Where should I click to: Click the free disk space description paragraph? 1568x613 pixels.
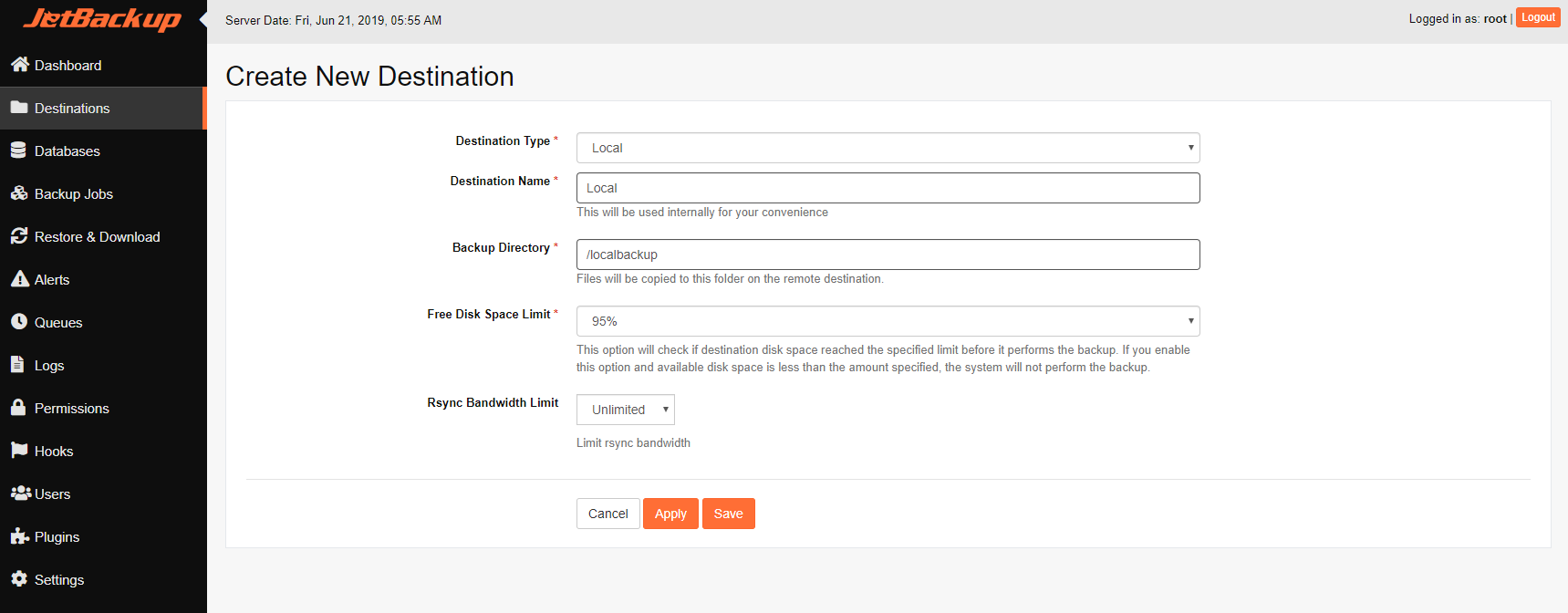(x=883, y=358)
